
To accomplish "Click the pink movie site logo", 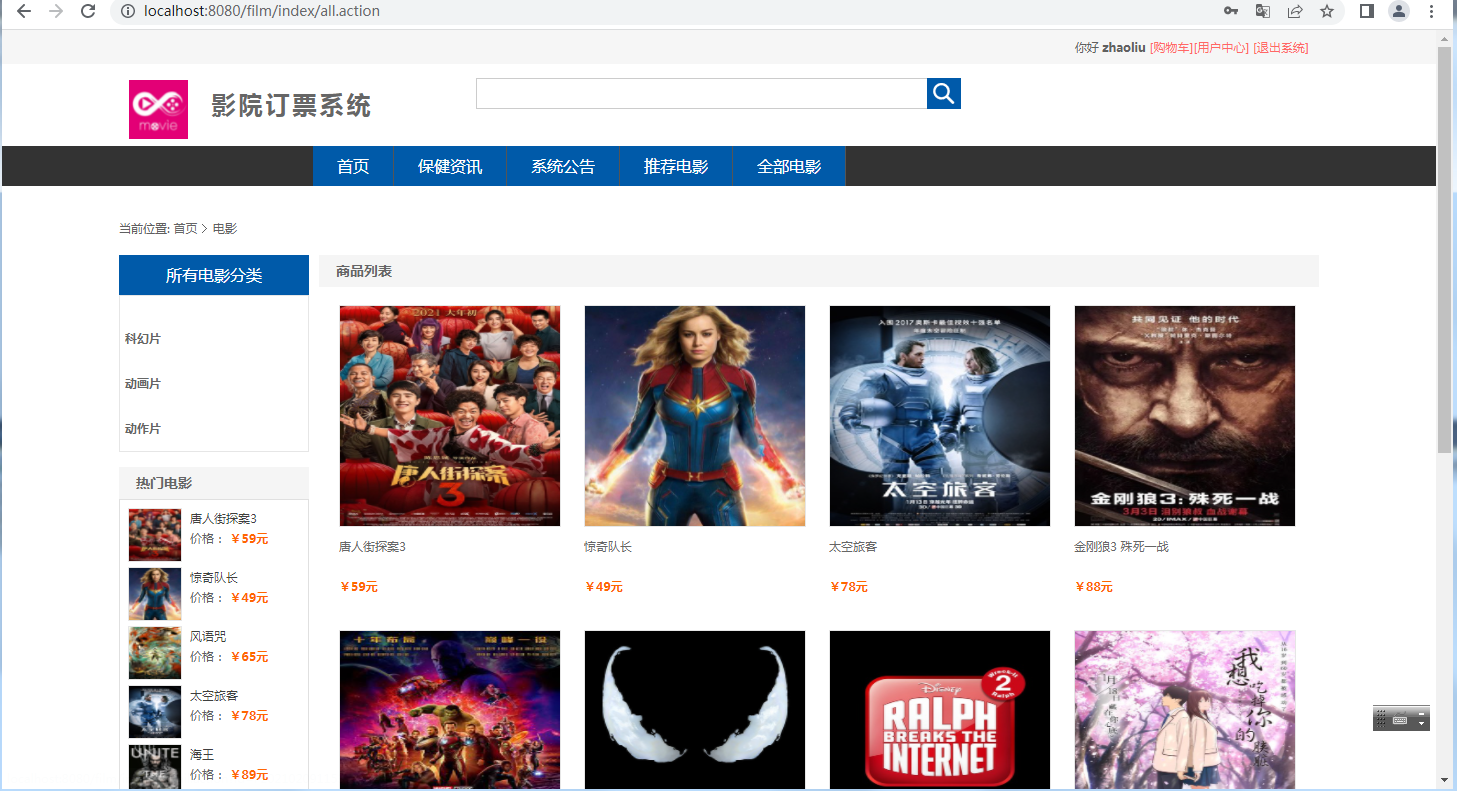I will 158,109.
